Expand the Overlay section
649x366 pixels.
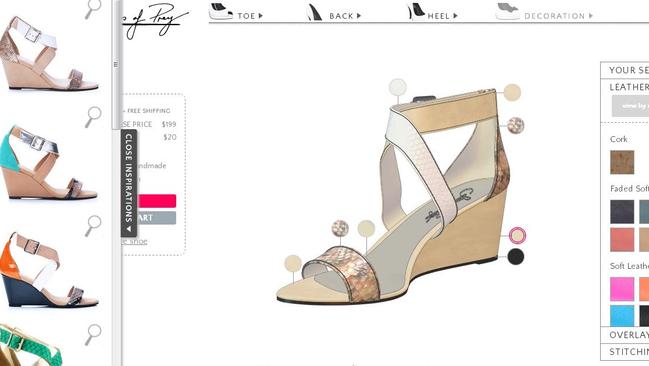625,335
